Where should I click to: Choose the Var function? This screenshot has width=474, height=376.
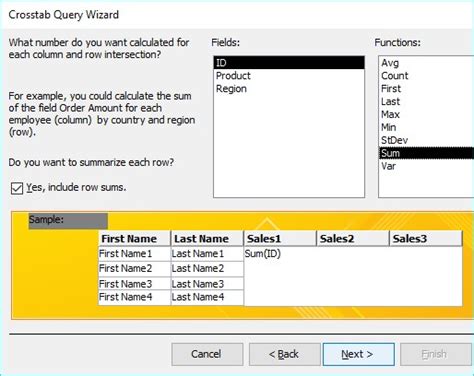(x=426, y=166)
